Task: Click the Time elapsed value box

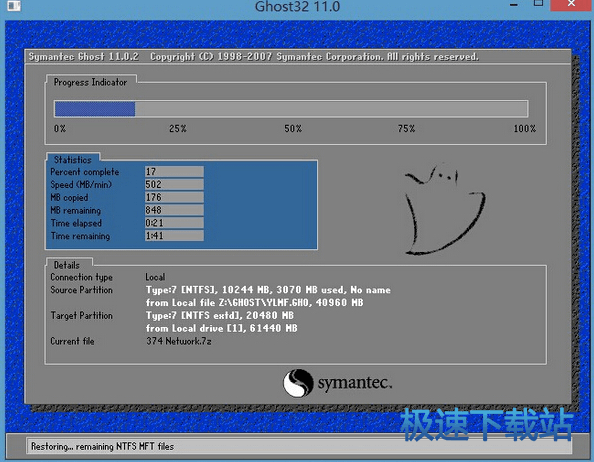Action: [174, 223]
